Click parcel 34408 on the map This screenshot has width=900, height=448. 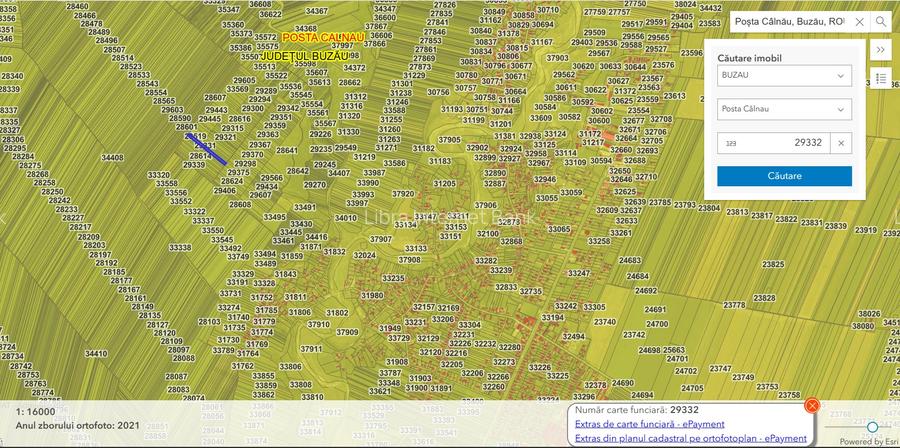tap(112, 157)
